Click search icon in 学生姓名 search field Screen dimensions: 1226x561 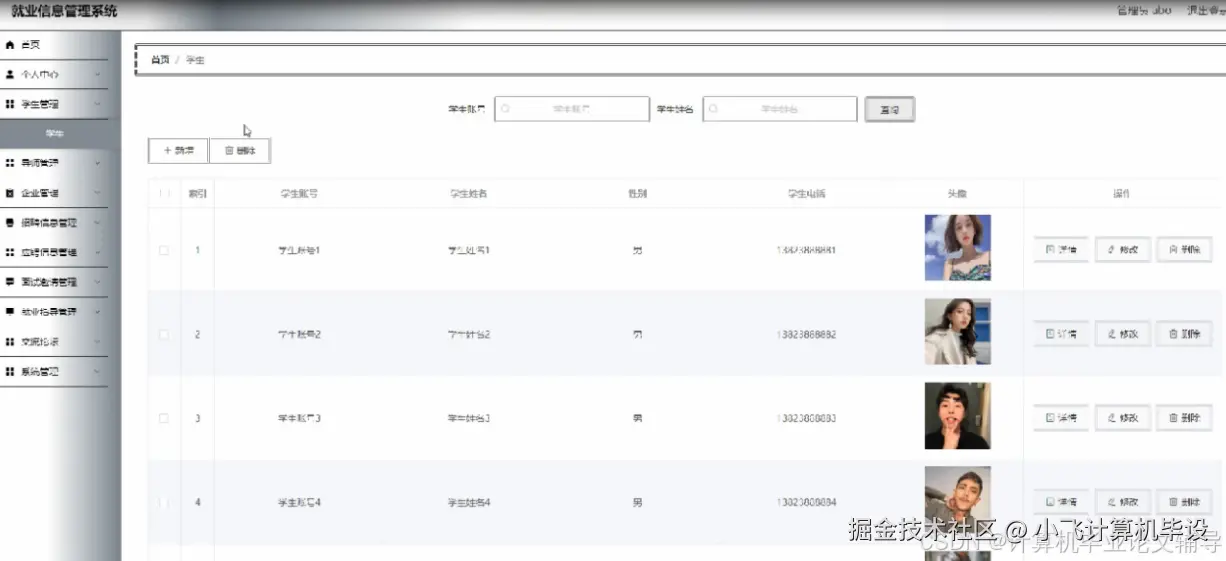pos(714,109)
